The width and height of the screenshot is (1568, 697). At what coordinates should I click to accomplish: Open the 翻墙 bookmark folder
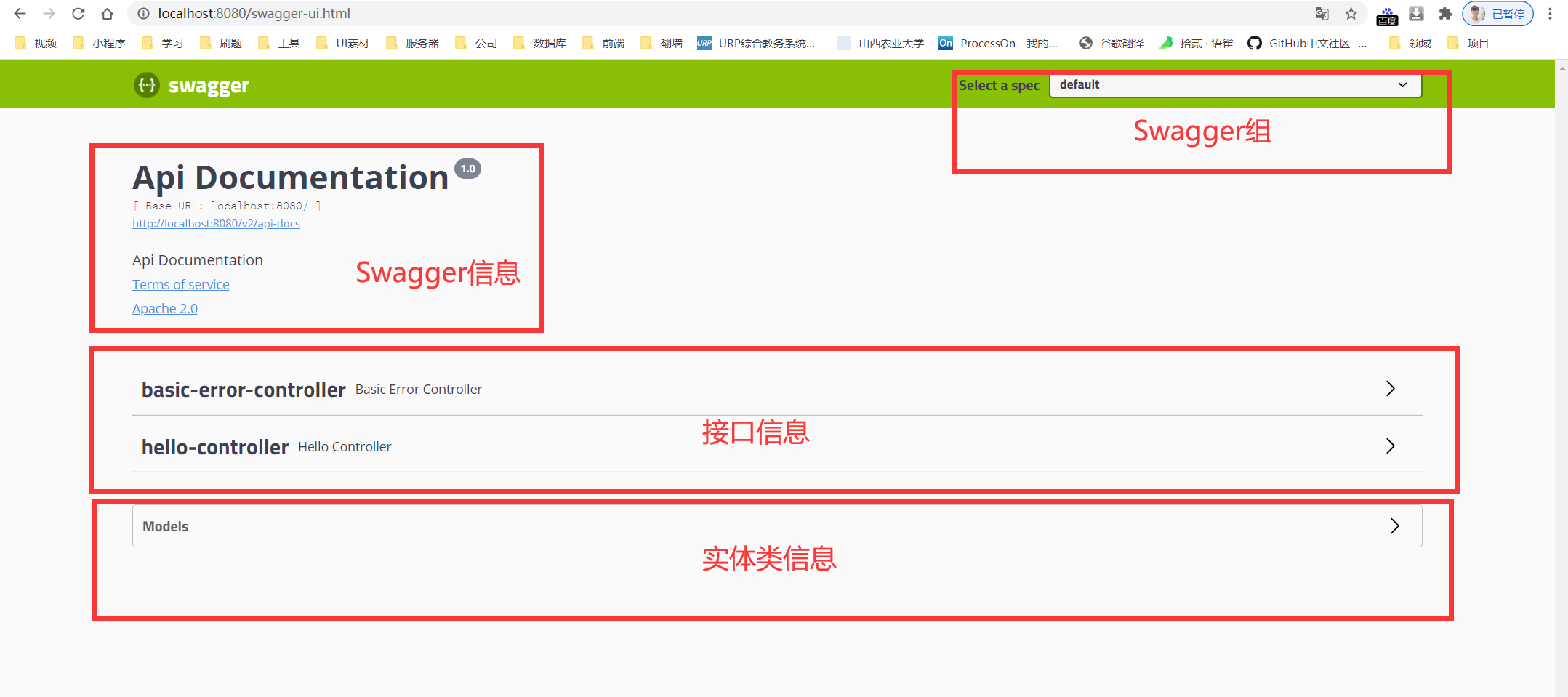[x=662, y=43]
